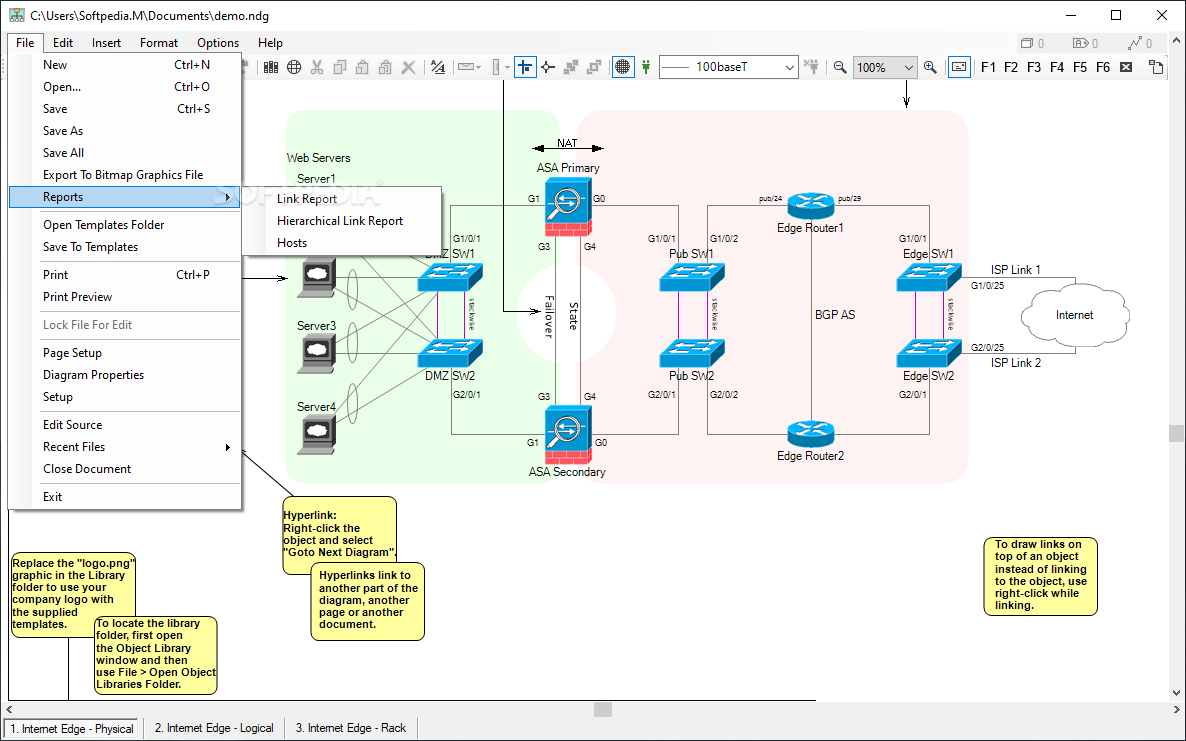
Task: Click the red X delete toolbar icon
Action: click(x=408, y=67)
